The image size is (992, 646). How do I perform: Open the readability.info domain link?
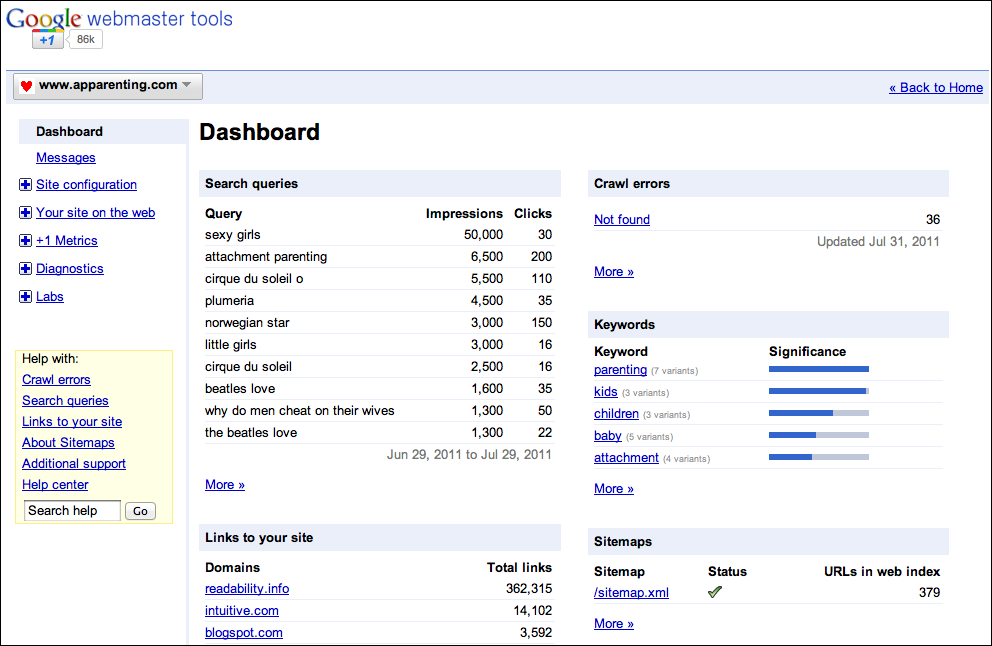(247, 588)
